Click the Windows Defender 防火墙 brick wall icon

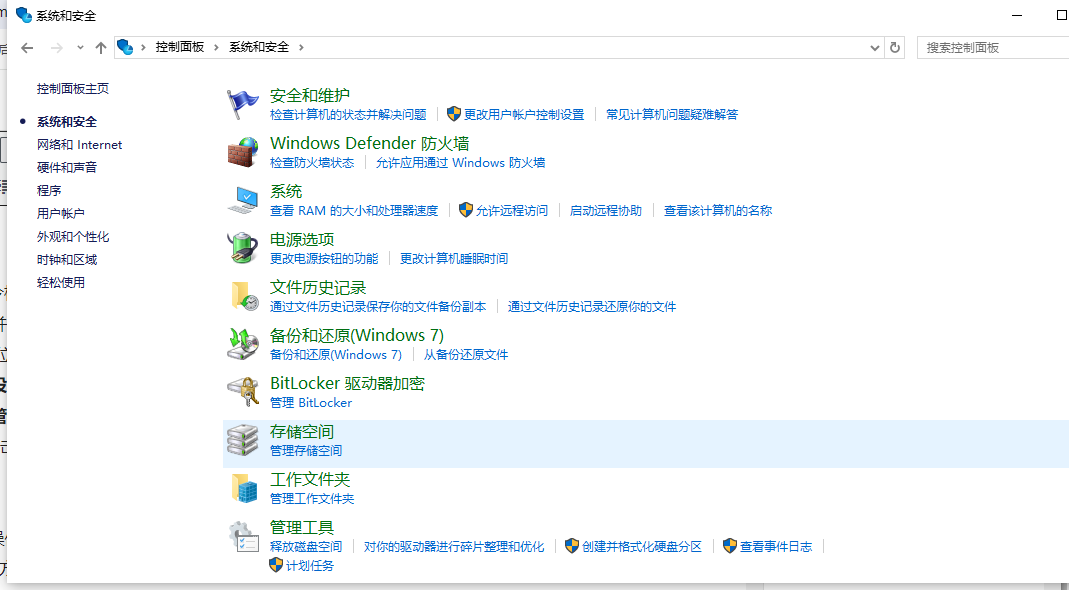point(242,151)
